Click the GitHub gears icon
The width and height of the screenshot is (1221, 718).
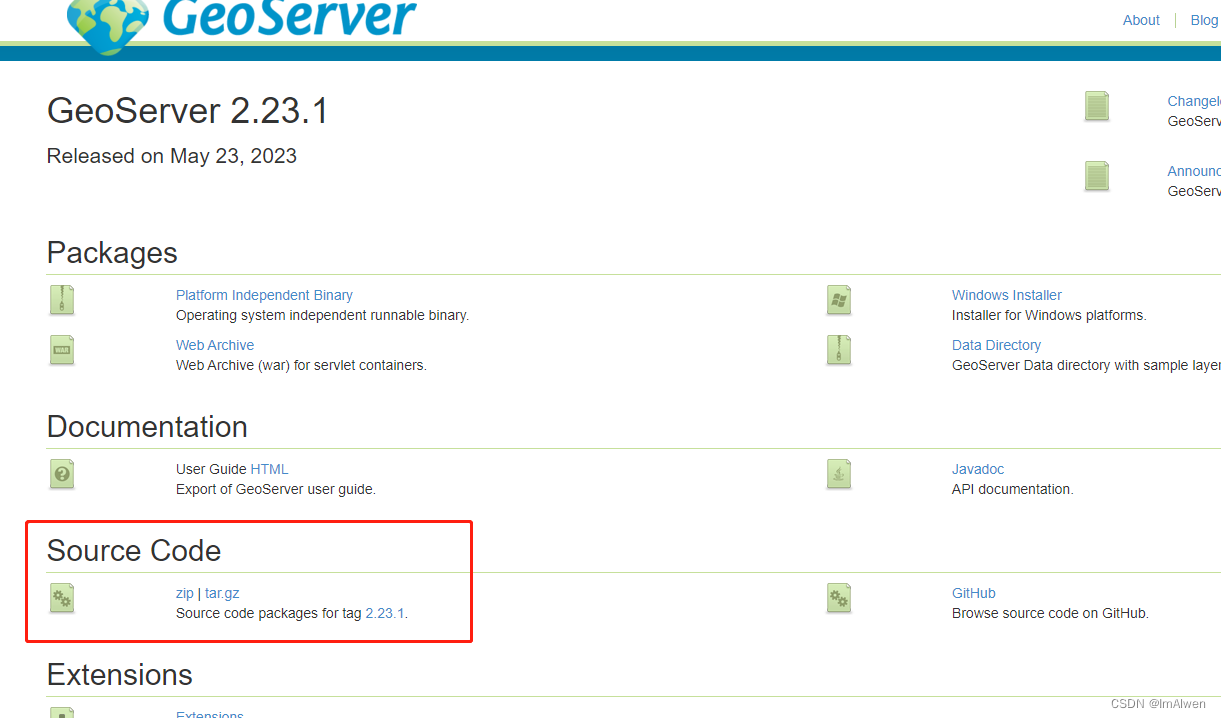tap(838, 598)
